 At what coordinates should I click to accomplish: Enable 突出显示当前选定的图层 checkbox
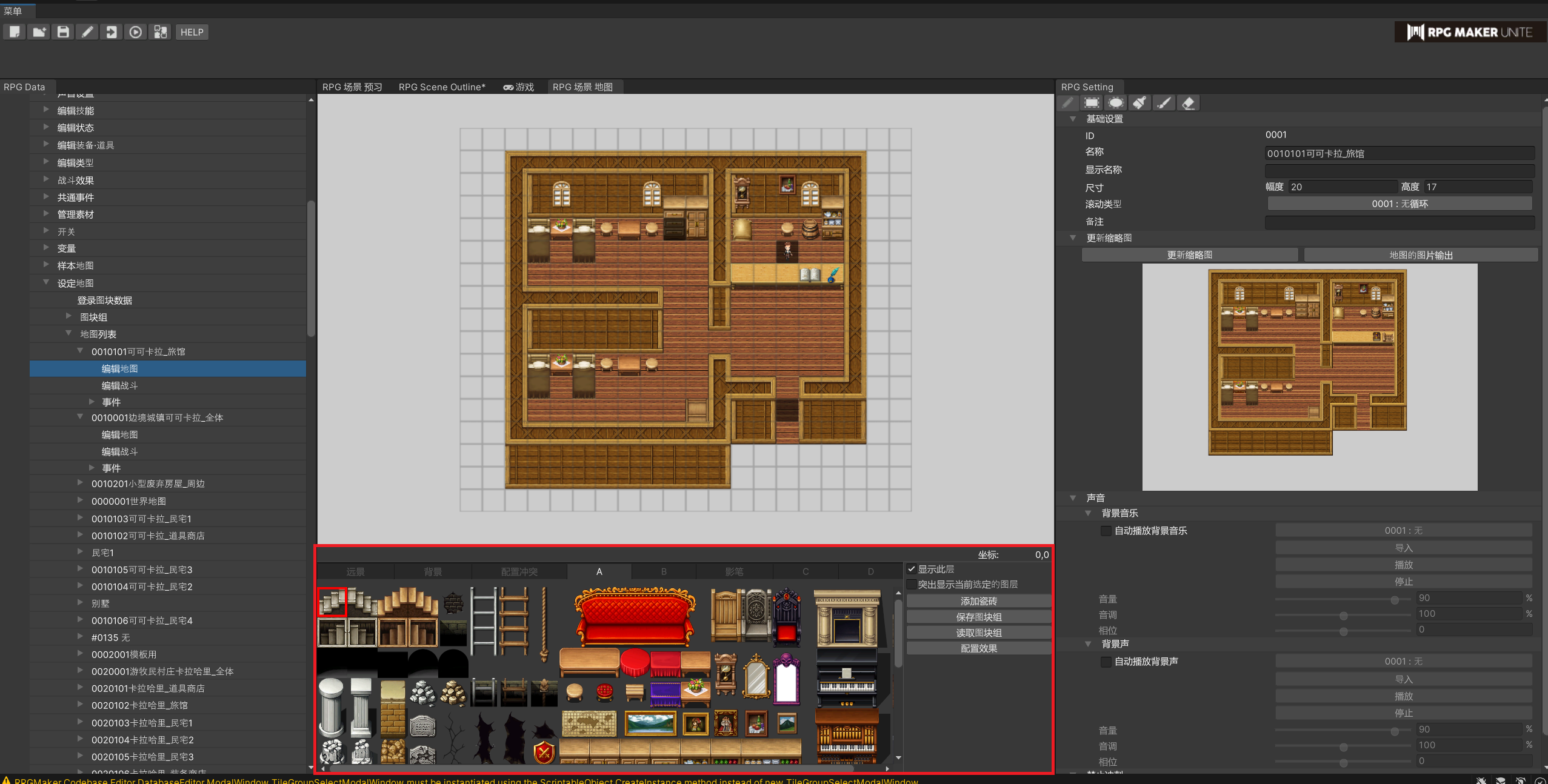point(912,584)
